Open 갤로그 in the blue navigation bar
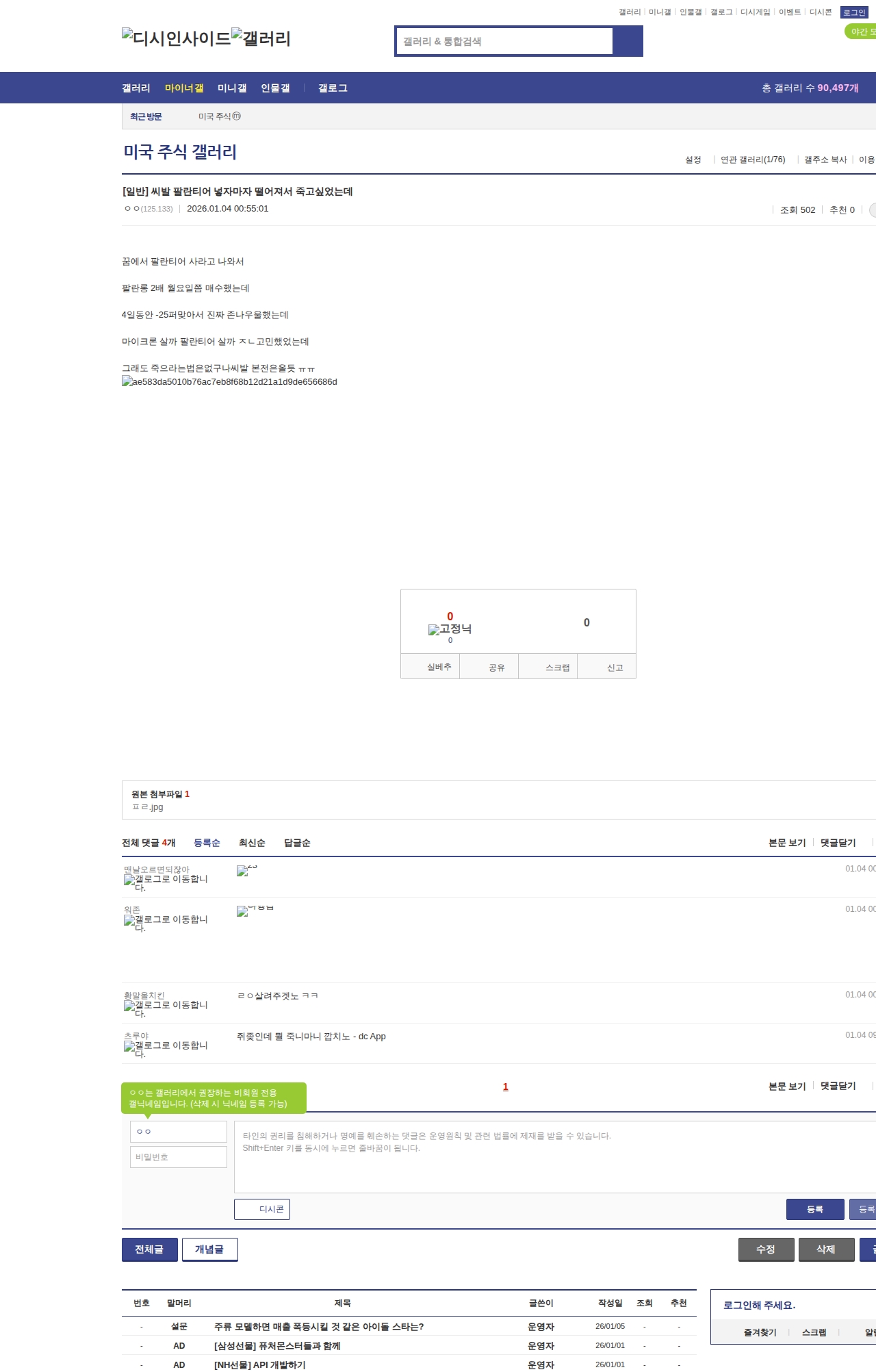 pos(333,88)
